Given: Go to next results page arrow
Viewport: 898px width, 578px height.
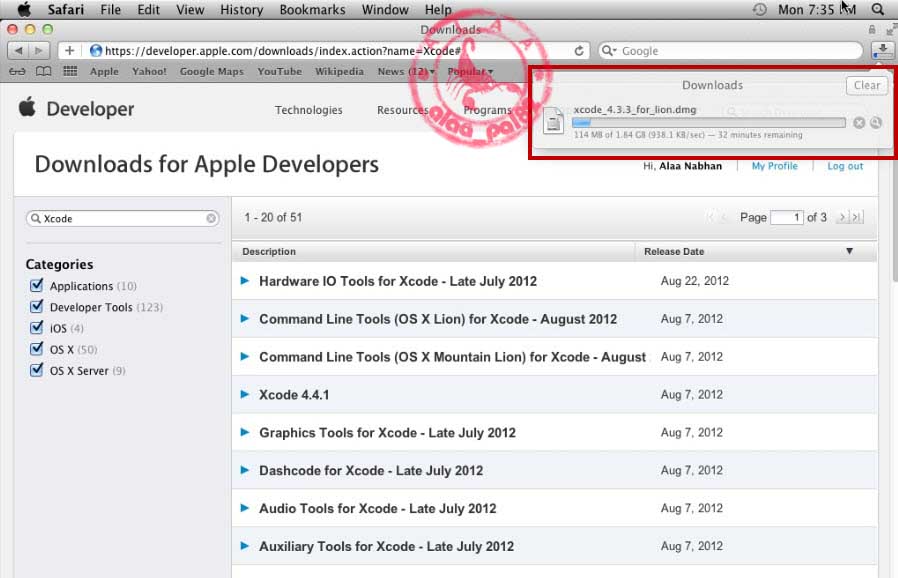Looking at the screenshot, I should (x=842, y=217).
